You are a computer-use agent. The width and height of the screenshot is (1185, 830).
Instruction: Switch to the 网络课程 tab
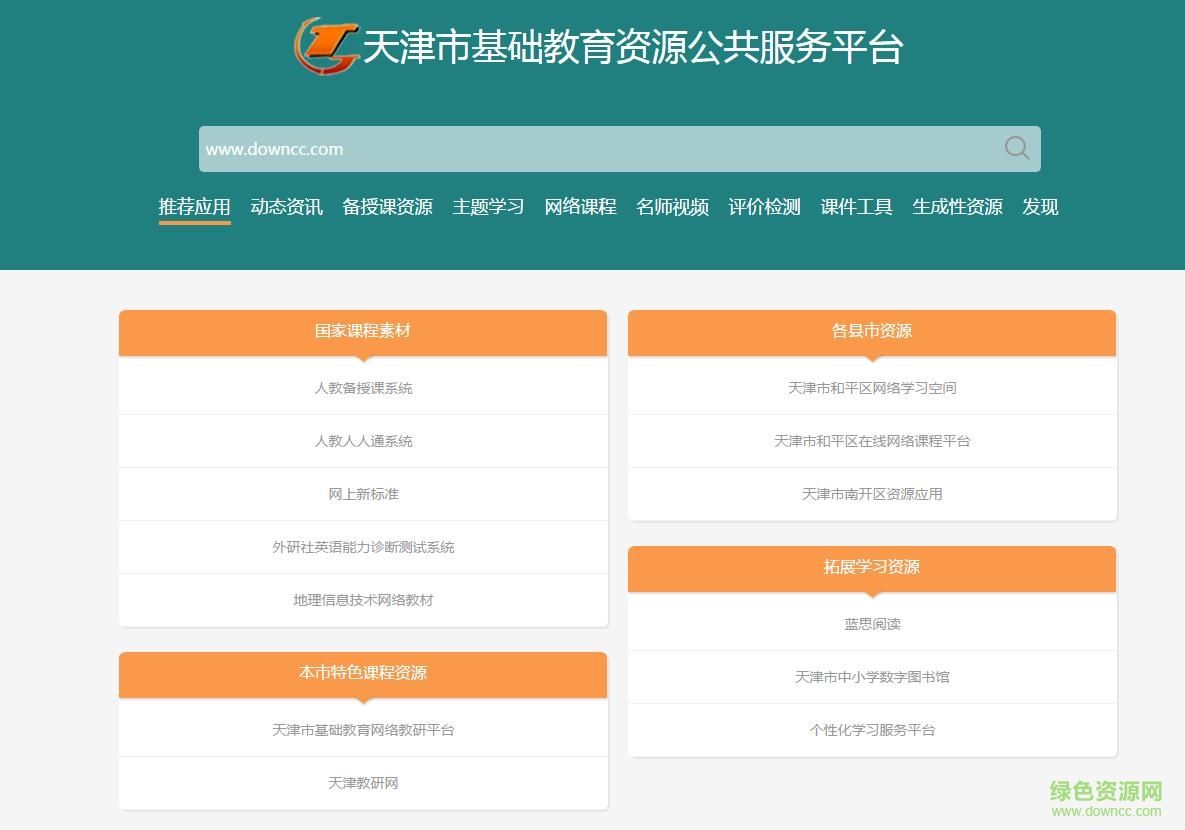coord(580,207)
